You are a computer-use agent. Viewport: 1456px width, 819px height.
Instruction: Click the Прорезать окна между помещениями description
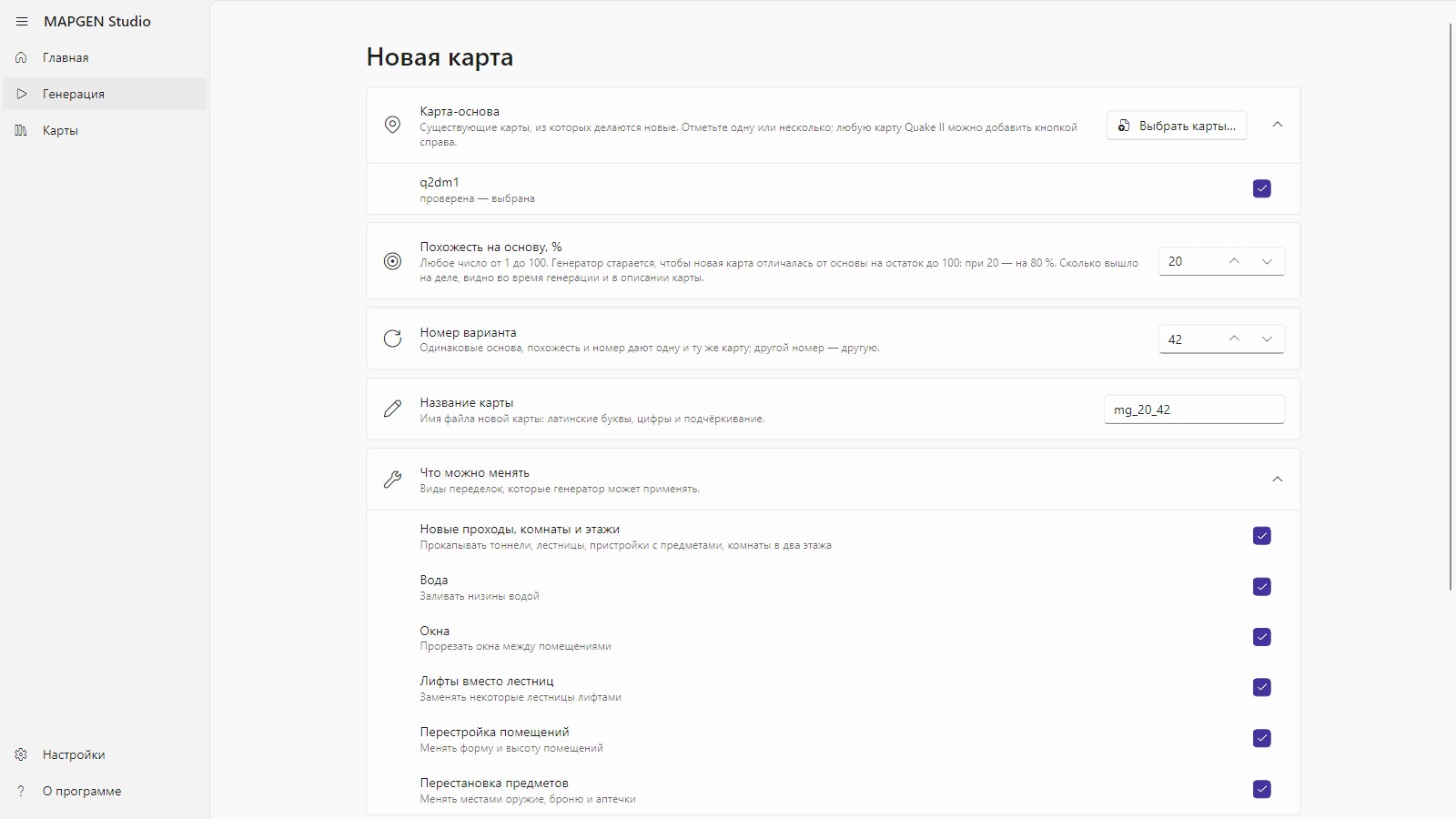click(x=515, y=646)
